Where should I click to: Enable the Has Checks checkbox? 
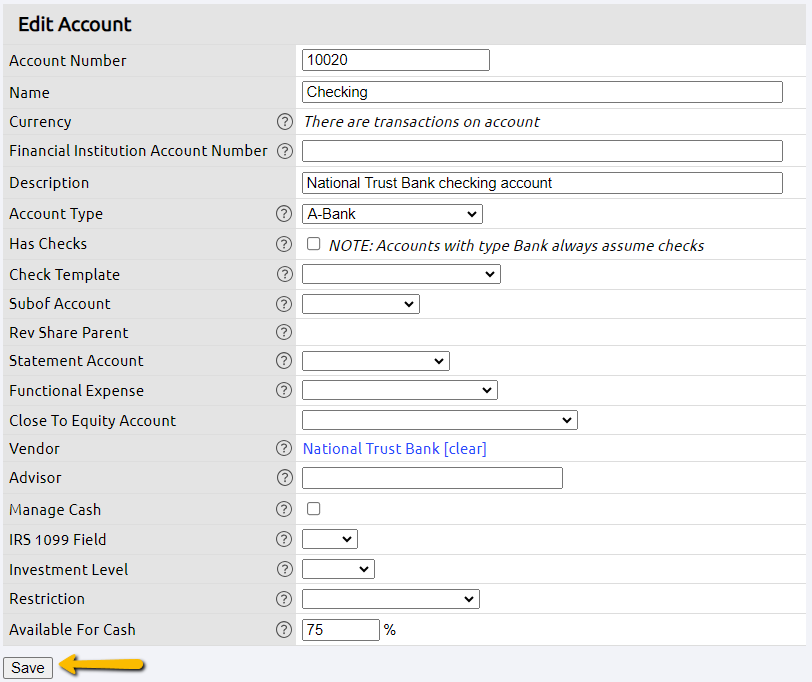[314, 244]
